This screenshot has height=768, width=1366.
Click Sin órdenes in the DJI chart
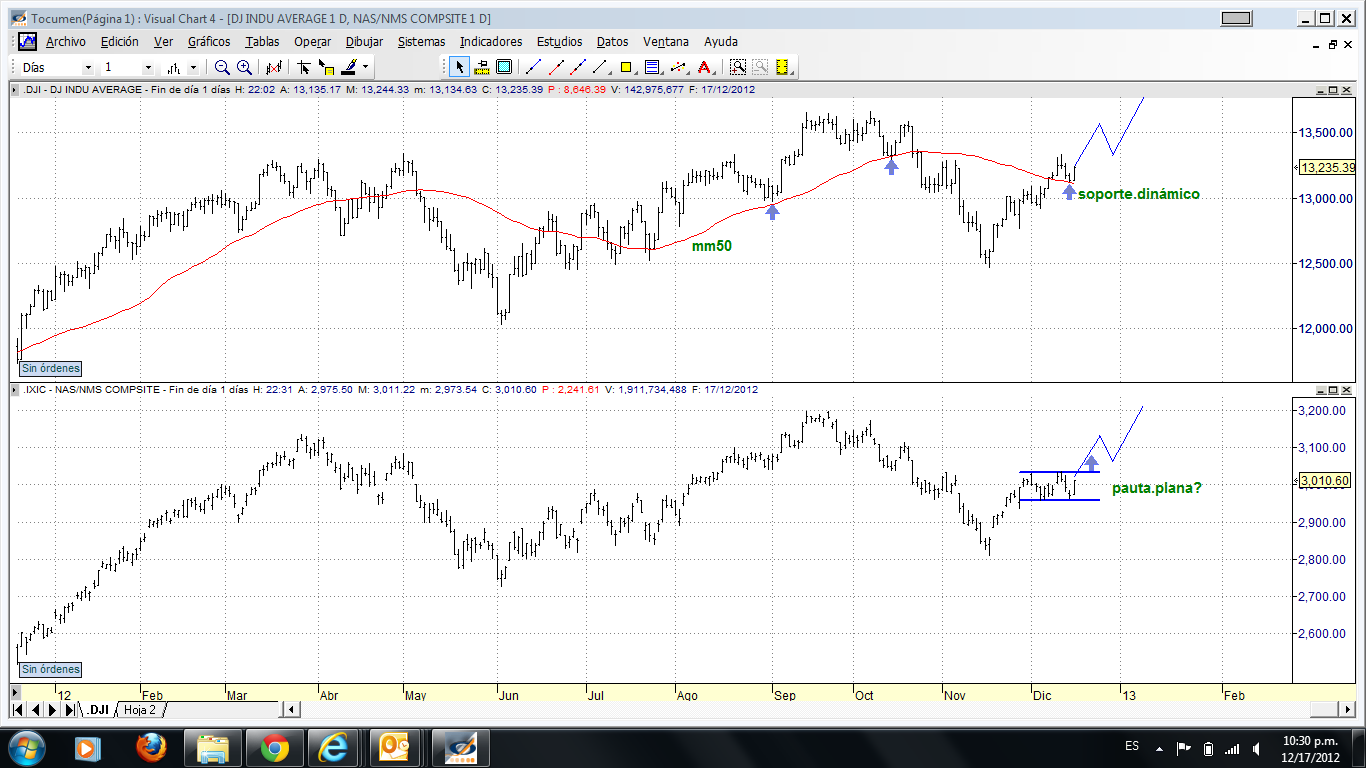(50, 369)
